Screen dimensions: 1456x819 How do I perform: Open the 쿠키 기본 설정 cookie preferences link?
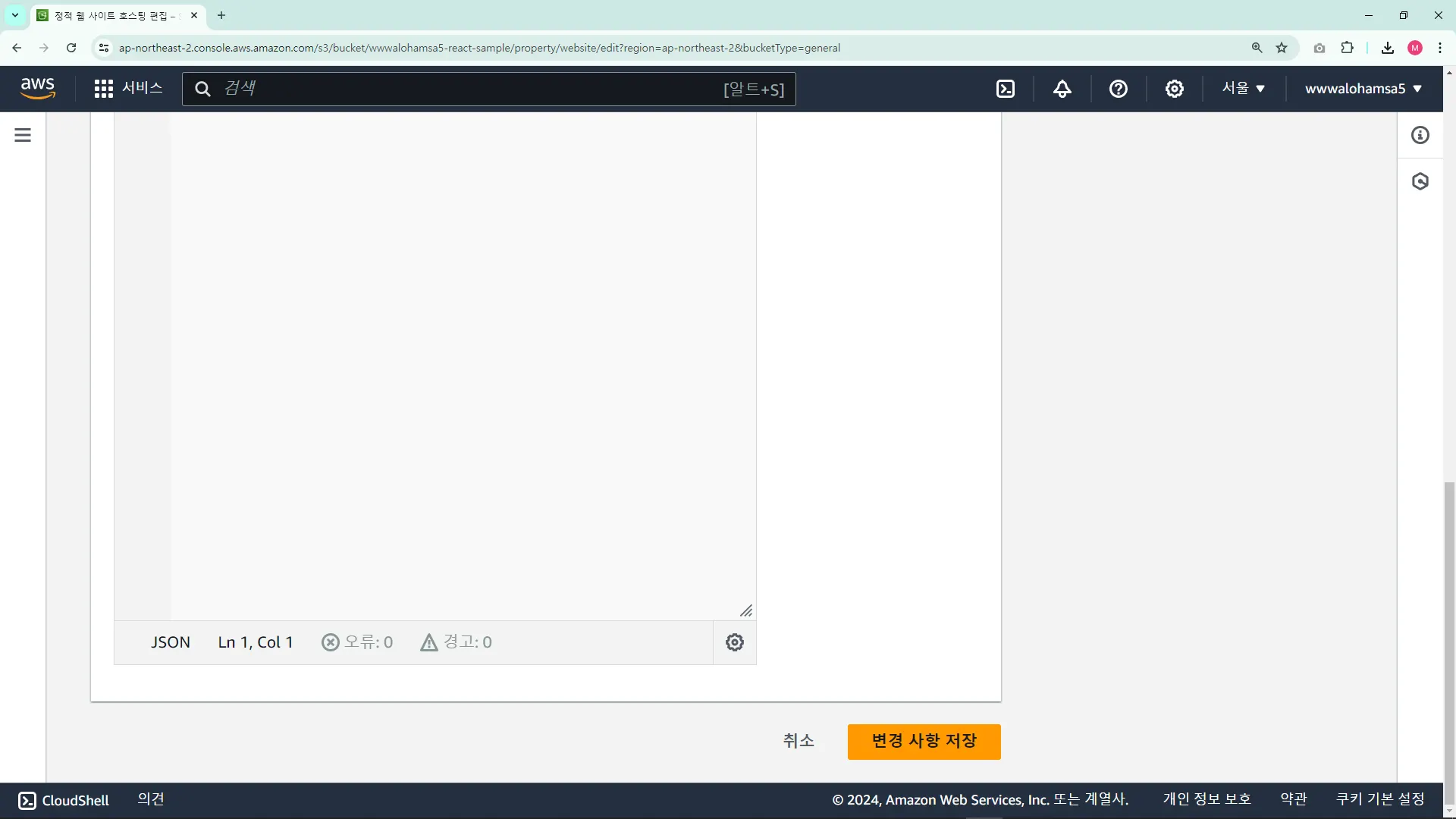click(1380, 799)
